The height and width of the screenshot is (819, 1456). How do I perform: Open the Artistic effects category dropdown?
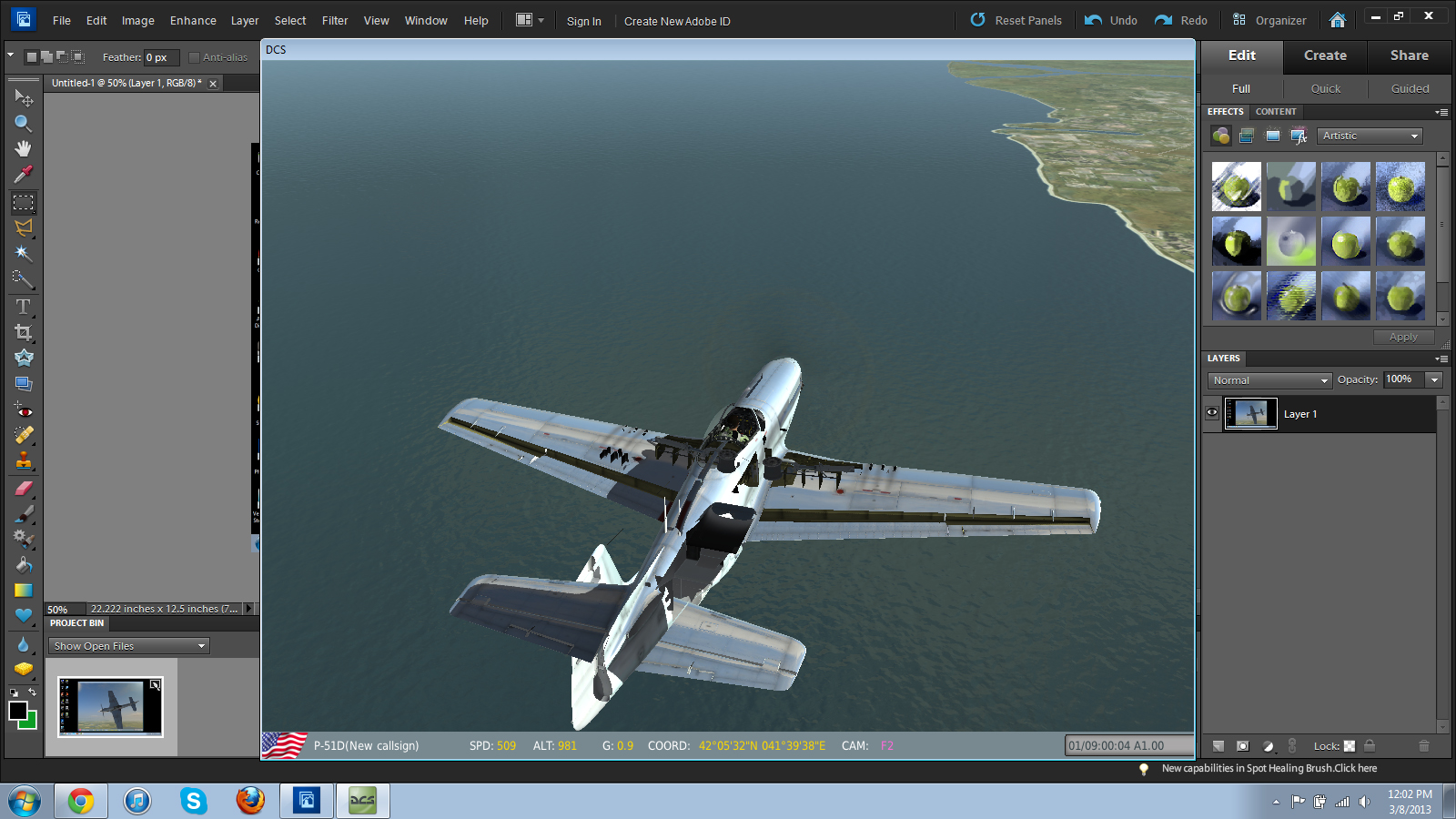tap(1370, 136)
